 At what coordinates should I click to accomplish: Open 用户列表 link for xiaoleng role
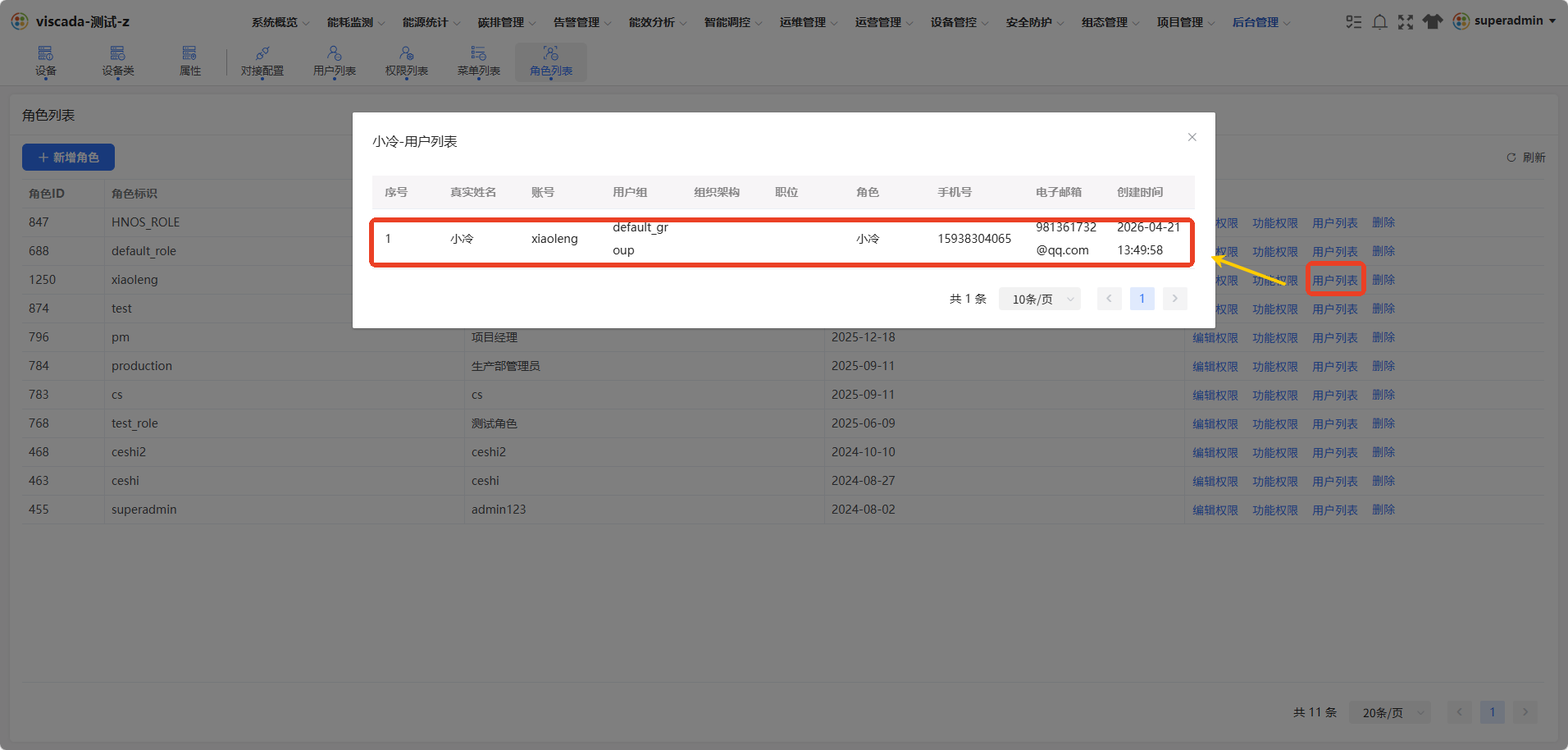point(1334,281)
